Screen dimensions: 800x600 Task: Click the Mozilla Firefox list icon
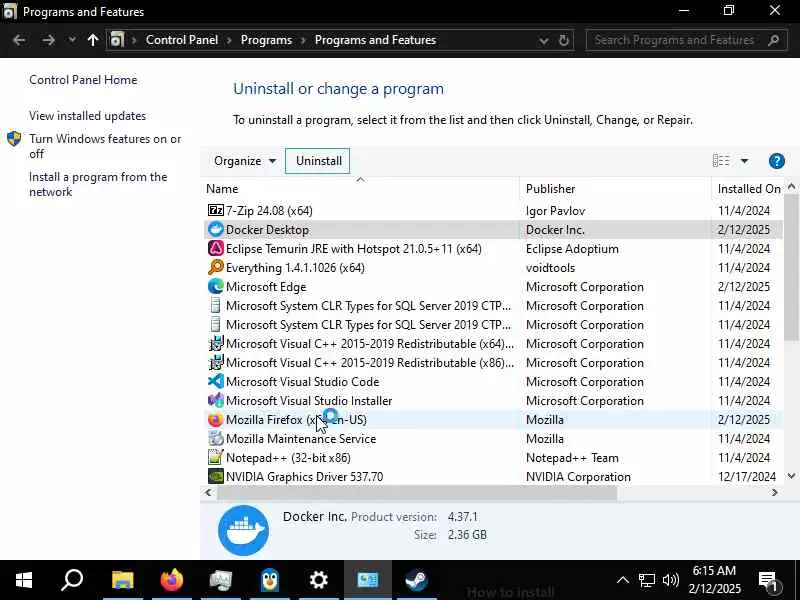(216, 419)
